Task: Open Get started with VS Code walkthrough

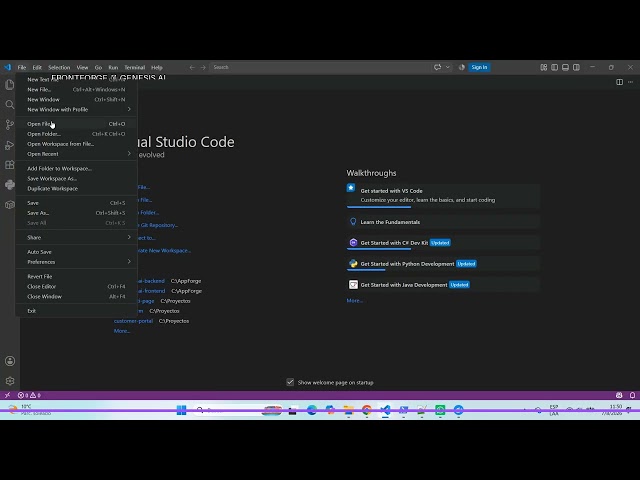Action: [x=444, y=196]
